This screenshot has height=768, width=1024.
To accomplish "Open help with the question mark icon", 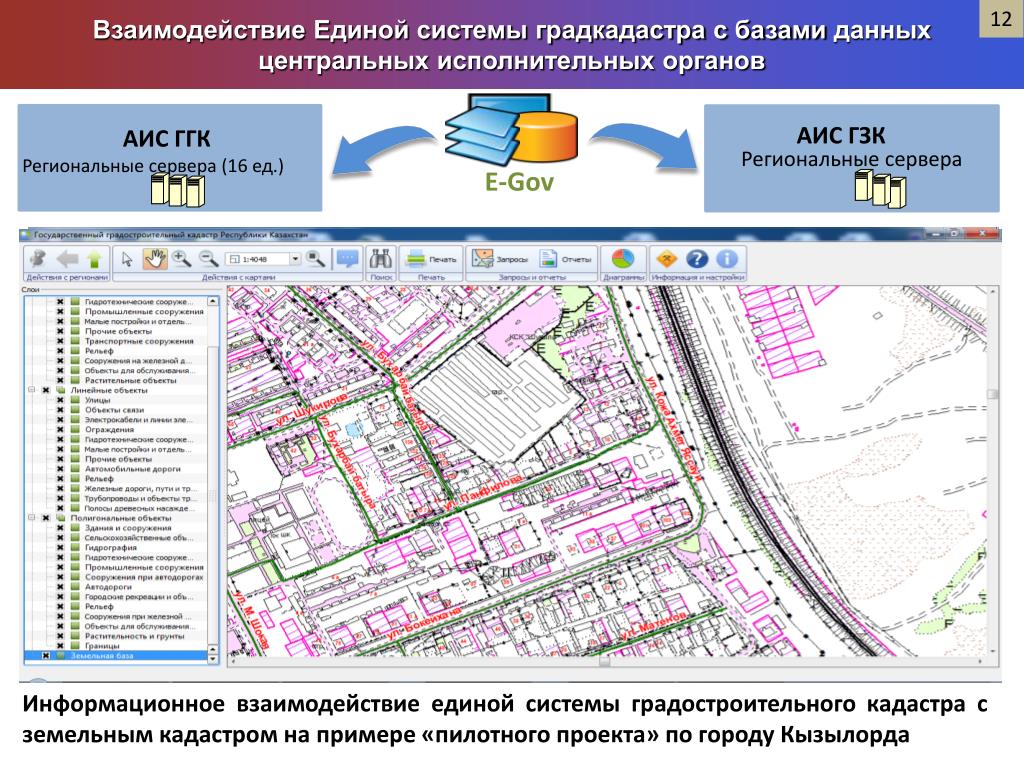I will [697, 259].
